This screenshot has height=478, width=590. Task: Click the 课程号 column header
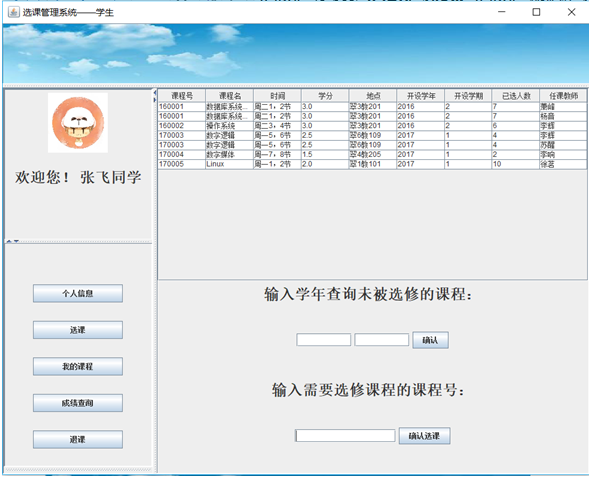pyautogui.click(x=182, y=96)
